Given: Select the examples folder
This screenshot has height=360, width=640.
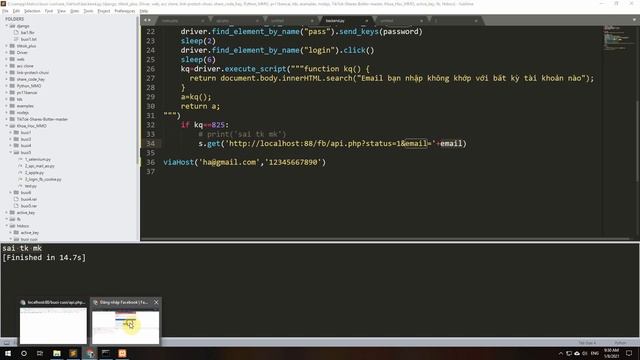Looking at the screenshot, I should [x=25, y=106].
